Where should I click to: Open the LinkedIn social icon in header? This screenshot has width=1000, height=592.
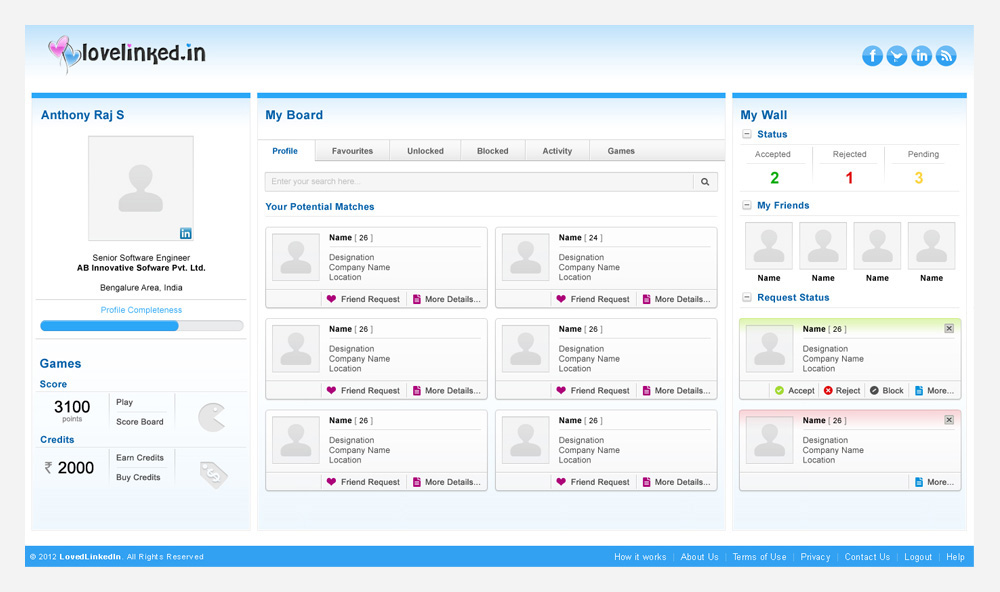click(x=921, y=56)
